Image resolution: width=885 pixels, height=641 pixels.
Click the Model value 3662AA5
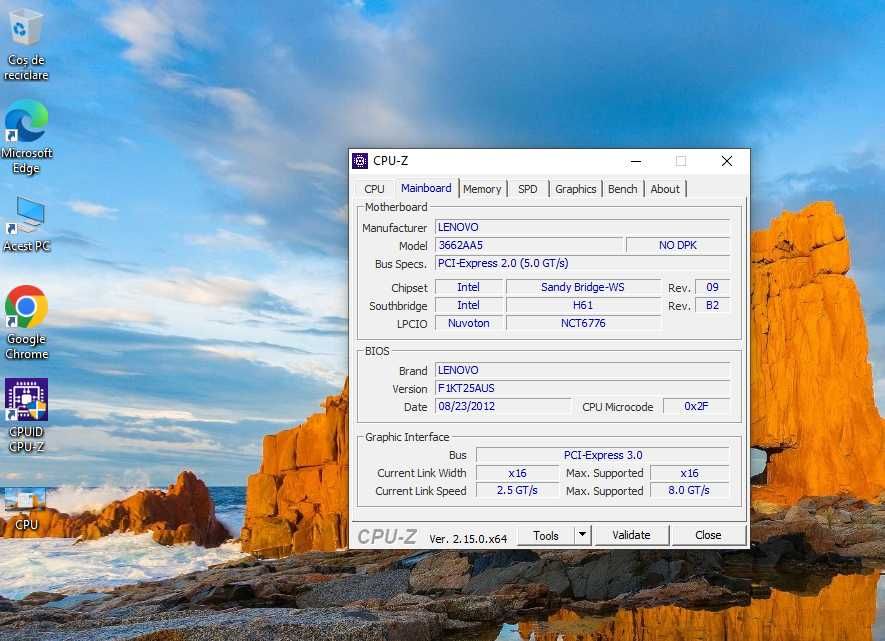click(529, 245)
